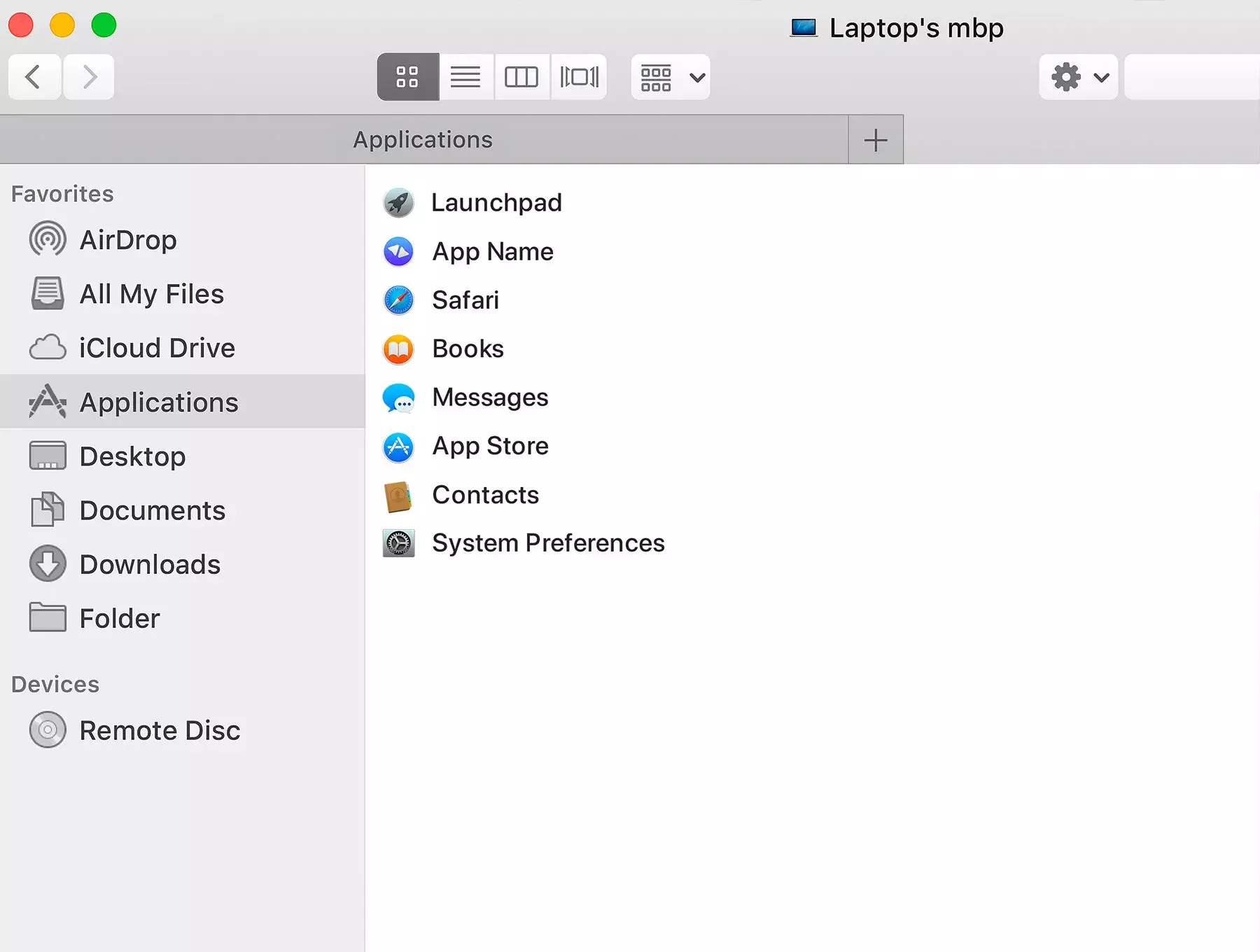This screenshot has width=1260, height=952.
Task: Switch to column view
Action: pyautogui.click(x=521, y=76)
